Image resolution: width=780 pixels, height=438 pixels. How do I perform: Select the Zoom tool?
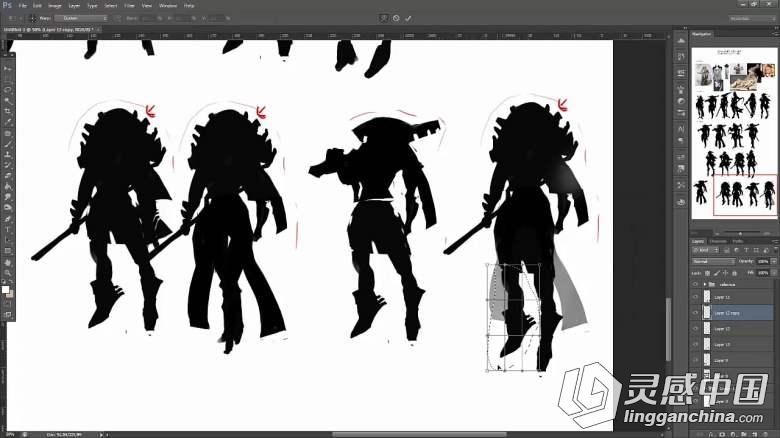pos(7,273)
